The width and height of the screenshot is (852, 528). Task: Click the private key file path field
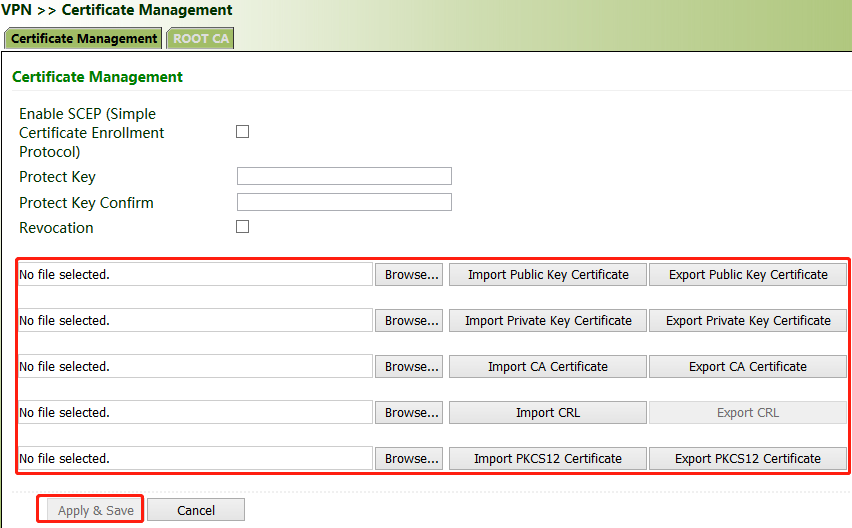click(195, 320)
